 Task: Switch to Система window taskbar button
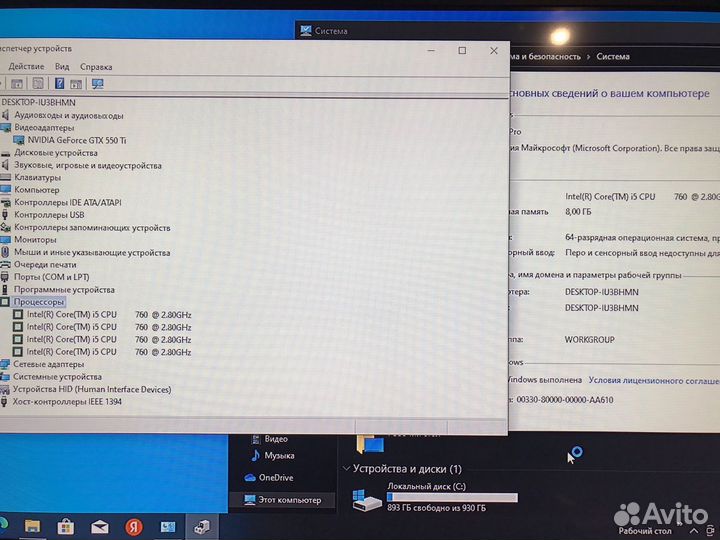point(167,527)
